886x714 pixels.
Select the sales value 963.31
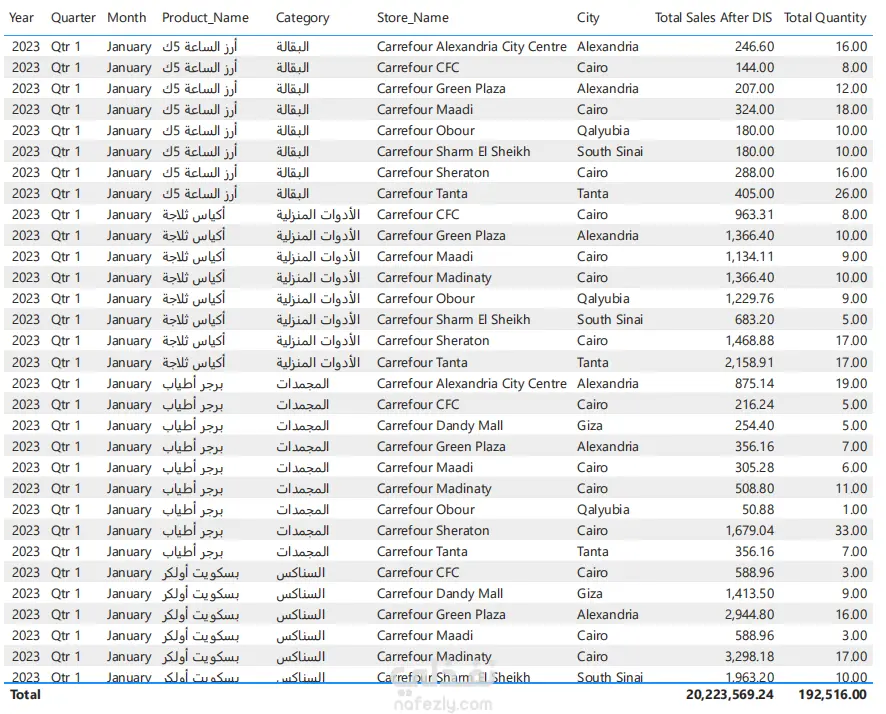[x=754, y=214]
